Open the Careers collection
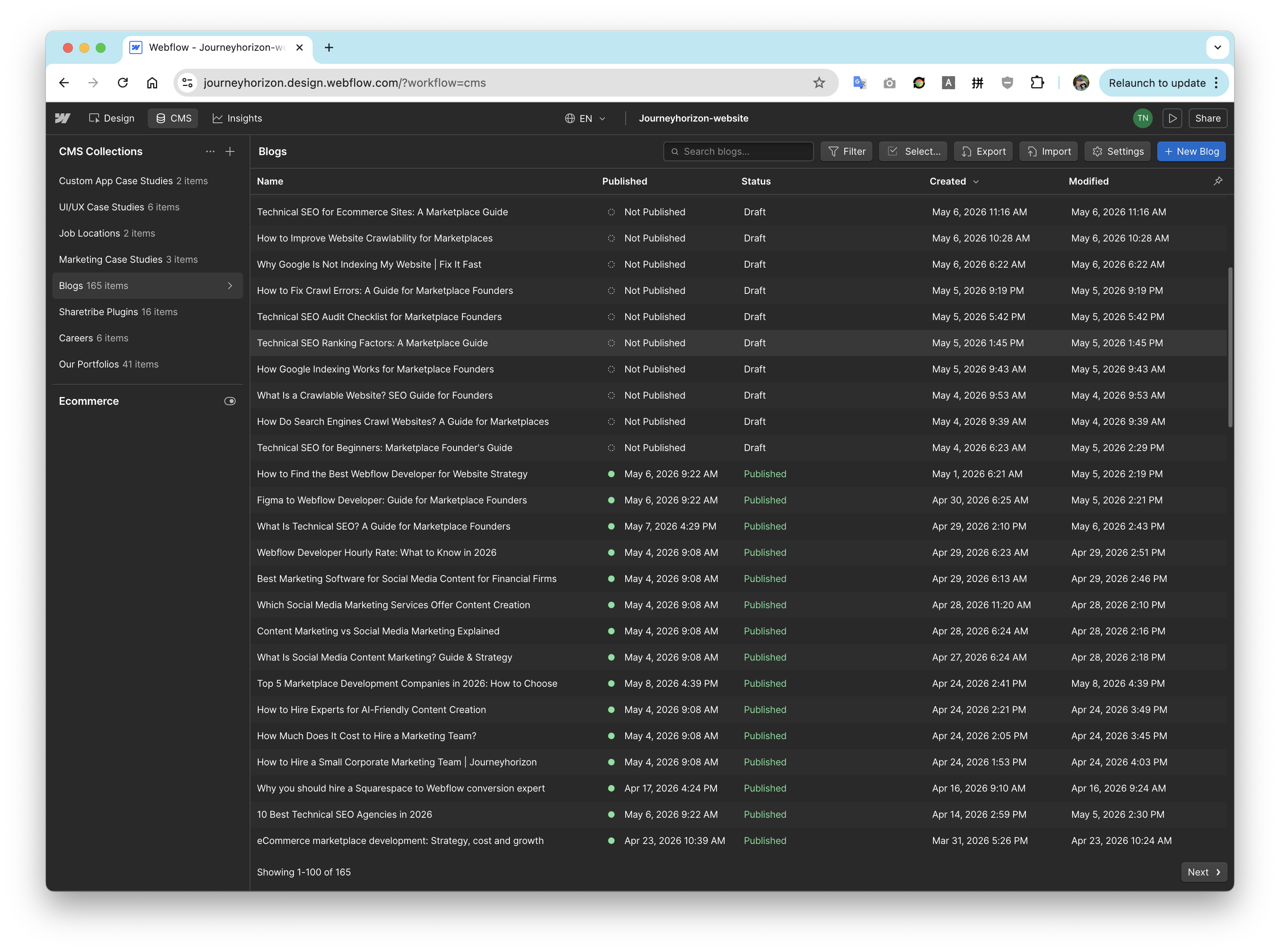Screen dimensions: 1280x952 pyautogui.click(x=147, y=338)
